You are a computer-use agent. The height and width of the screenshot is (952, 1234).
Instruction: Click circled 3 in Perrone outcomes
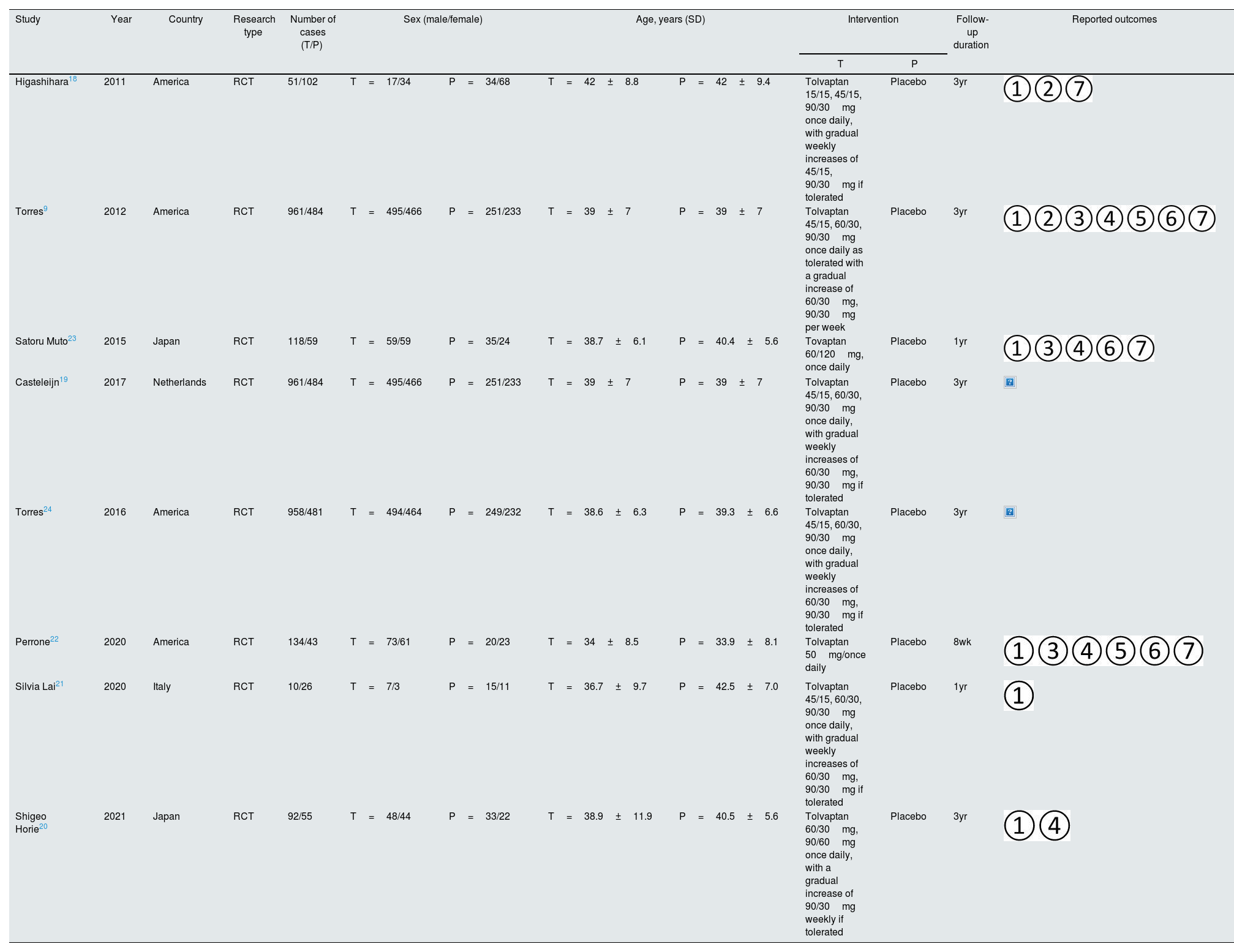coord(1052,650)
